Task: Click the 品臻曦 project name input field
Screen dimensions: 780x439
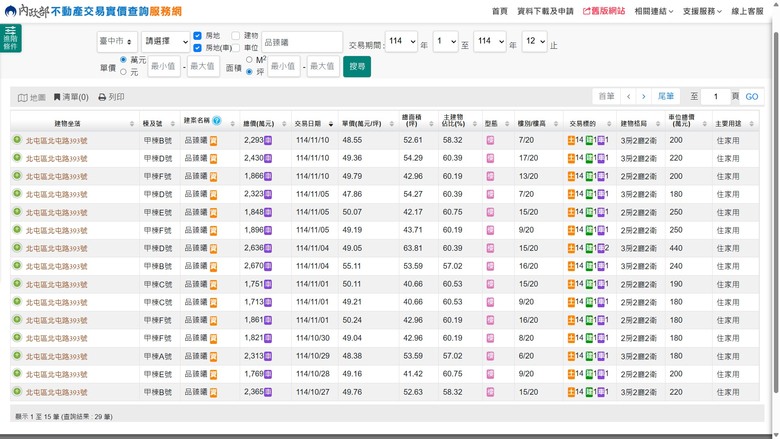Action: (302, 42)
